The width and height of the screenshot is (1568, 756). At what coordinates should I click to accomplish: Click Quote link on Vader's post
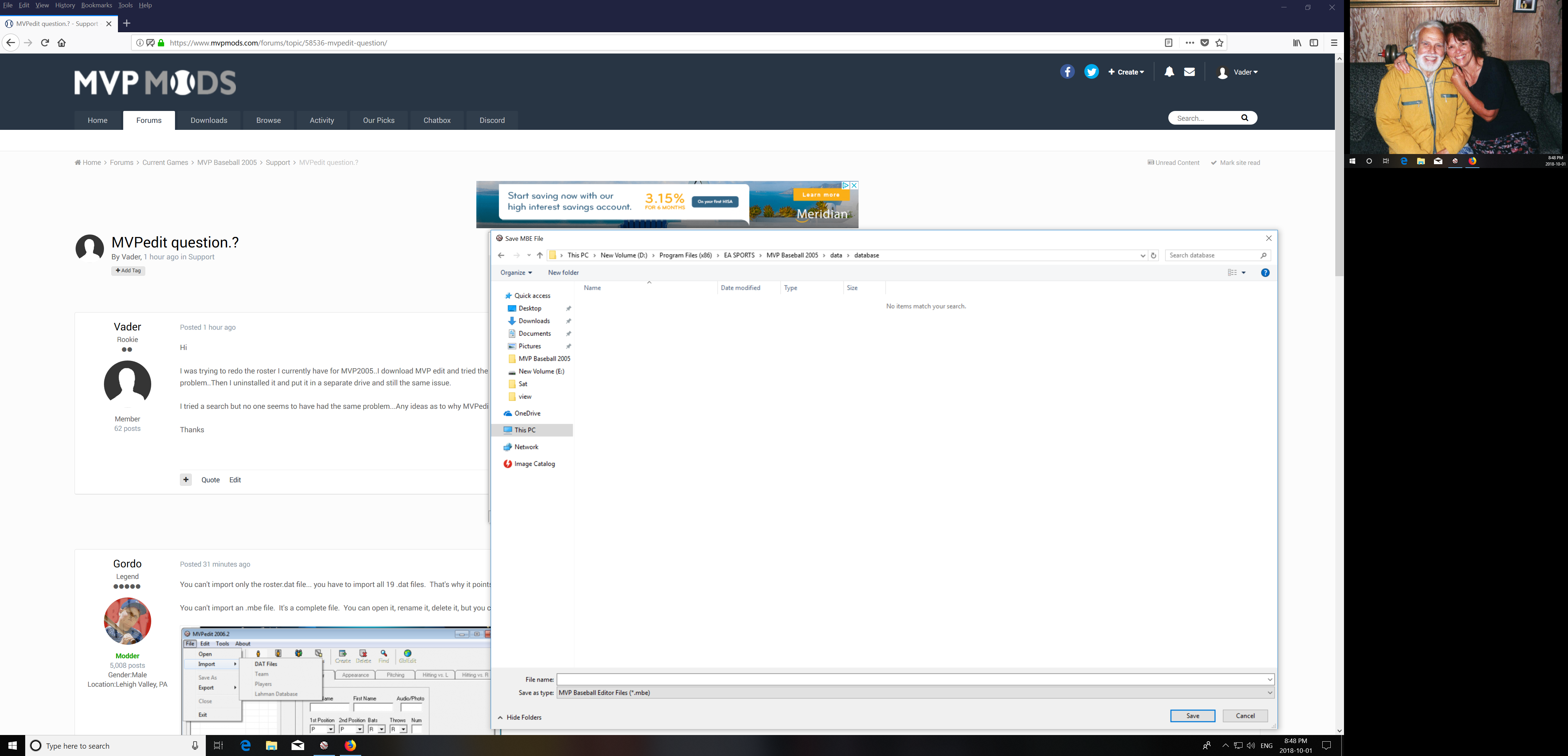[x=211, y=480]
